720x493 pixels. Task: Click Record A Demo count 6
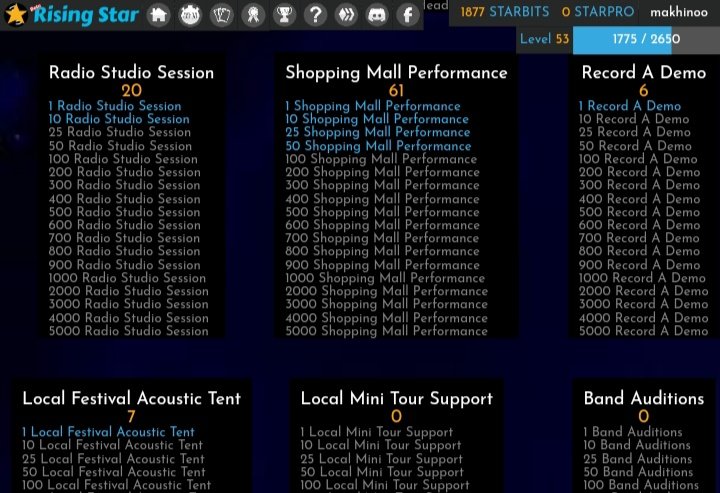[x=644, y=90]
